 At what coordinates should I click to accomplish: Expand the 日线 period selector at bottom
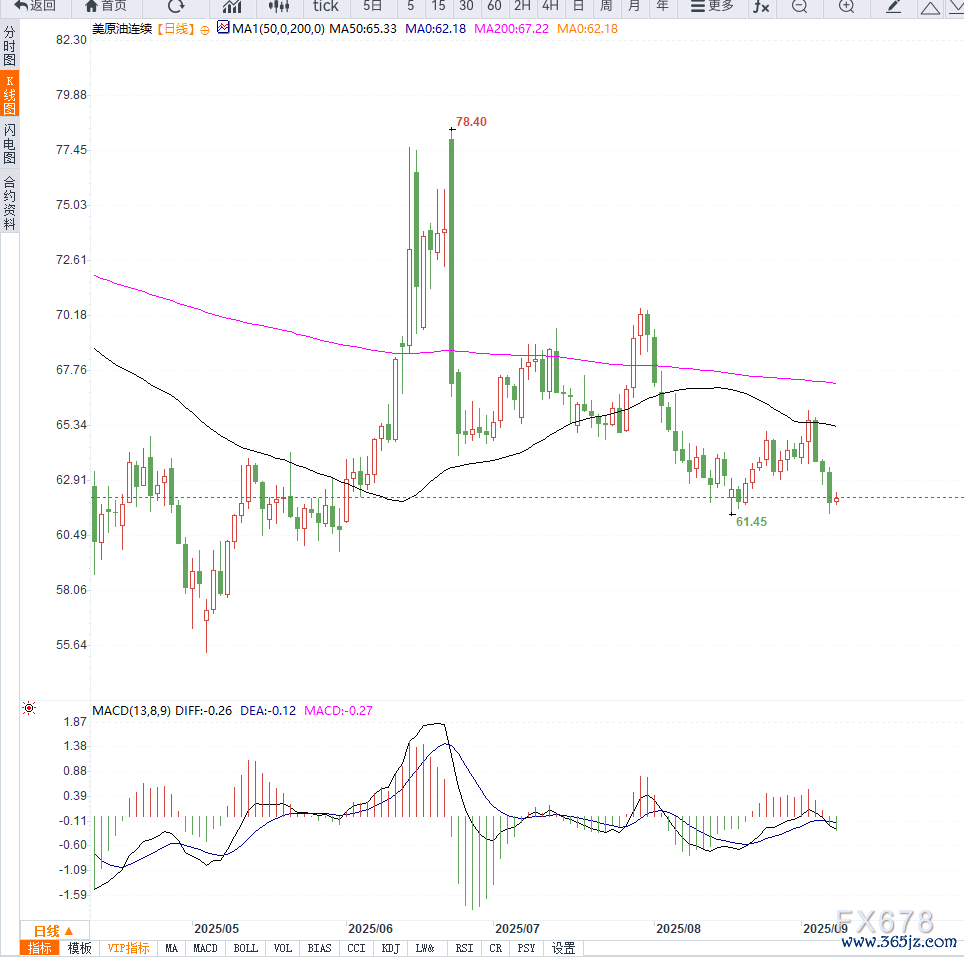pos(54,930)
